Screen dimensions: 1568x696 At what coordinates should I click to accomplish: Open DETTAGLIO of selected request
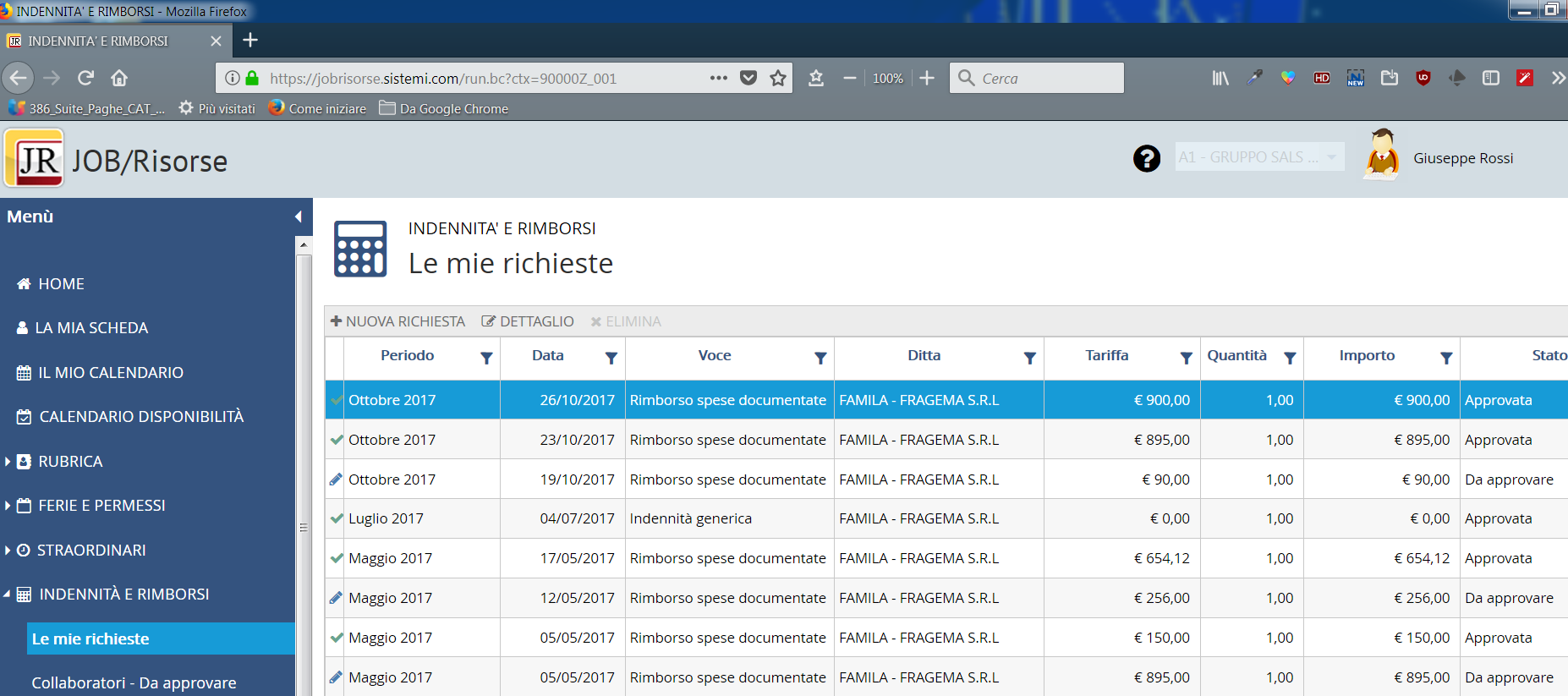coord(528,321)
